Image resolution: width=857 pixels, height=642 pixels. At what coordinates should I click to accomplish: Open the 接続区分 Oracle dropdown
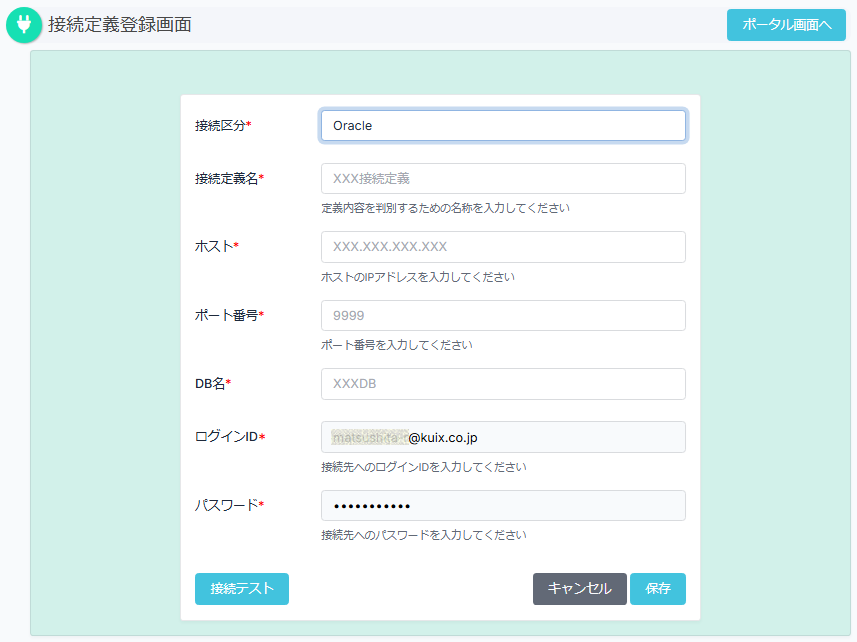coord(503,126)
